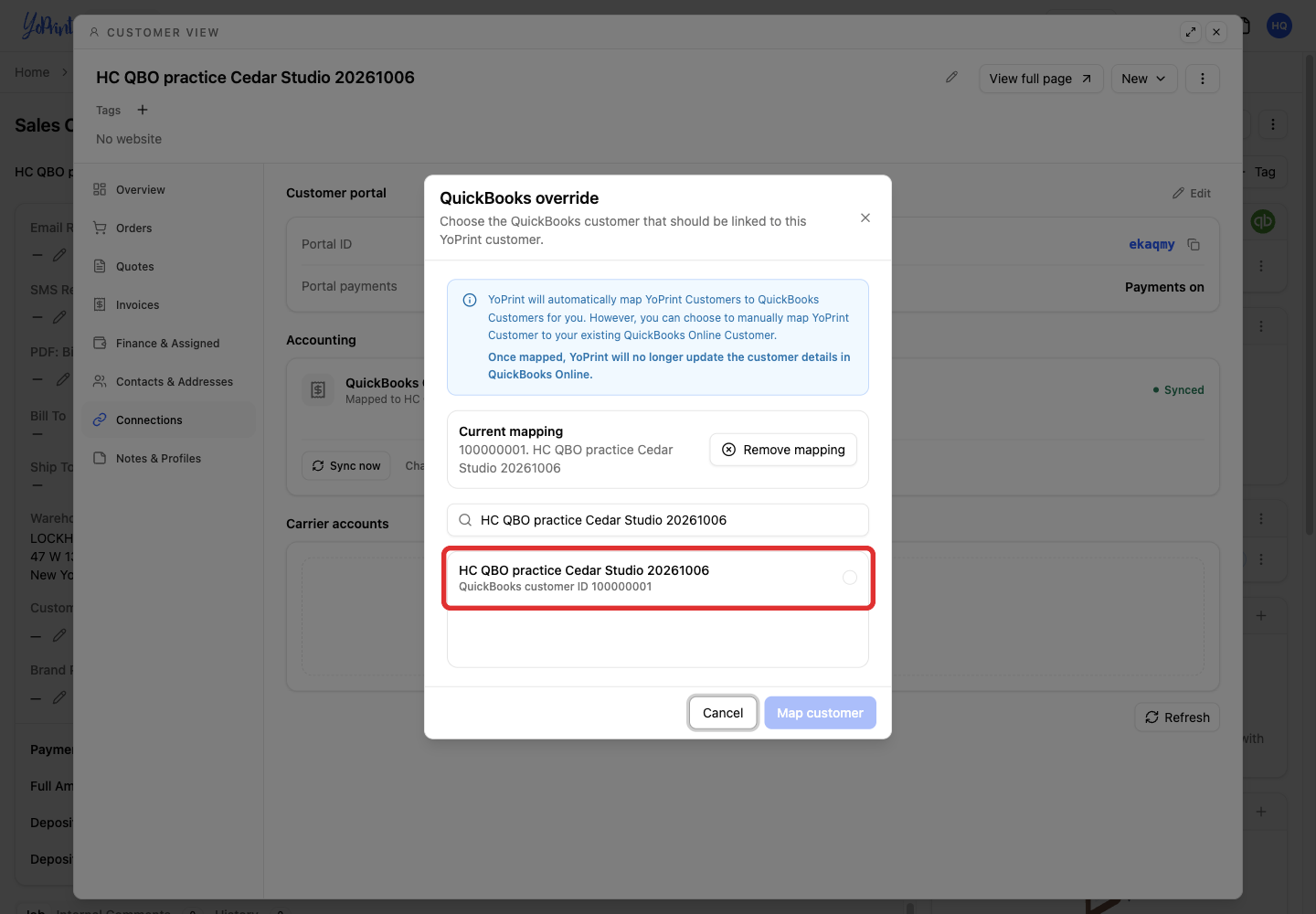Open Invoices in the sidebar

pyautogui.click(x=168, y=305)
